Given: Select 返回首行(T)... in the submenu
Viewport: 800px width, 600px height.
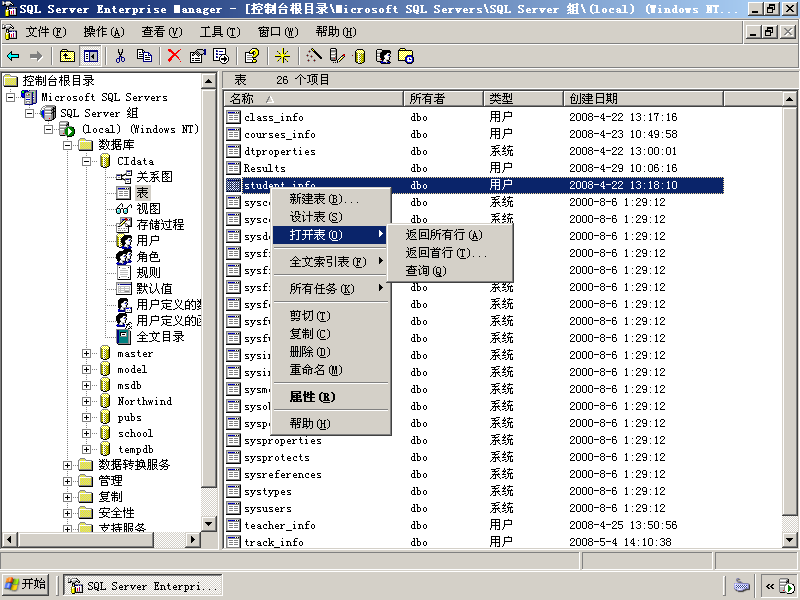Looking at the screenshot, I should 450,253.
